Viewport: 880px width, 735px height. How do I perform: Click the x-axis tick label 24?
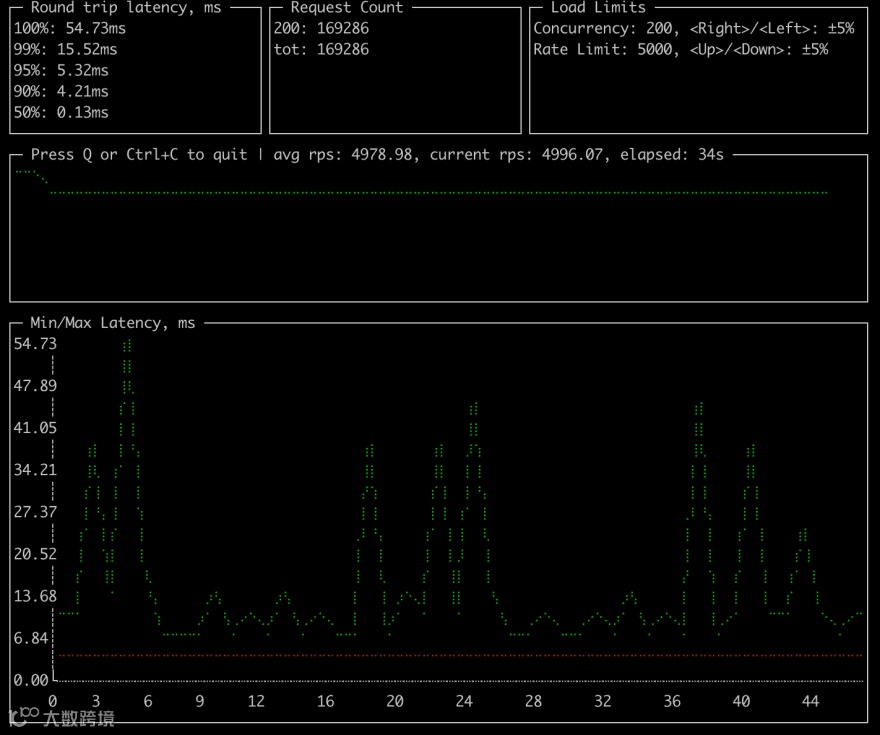[x=464, y=701]
